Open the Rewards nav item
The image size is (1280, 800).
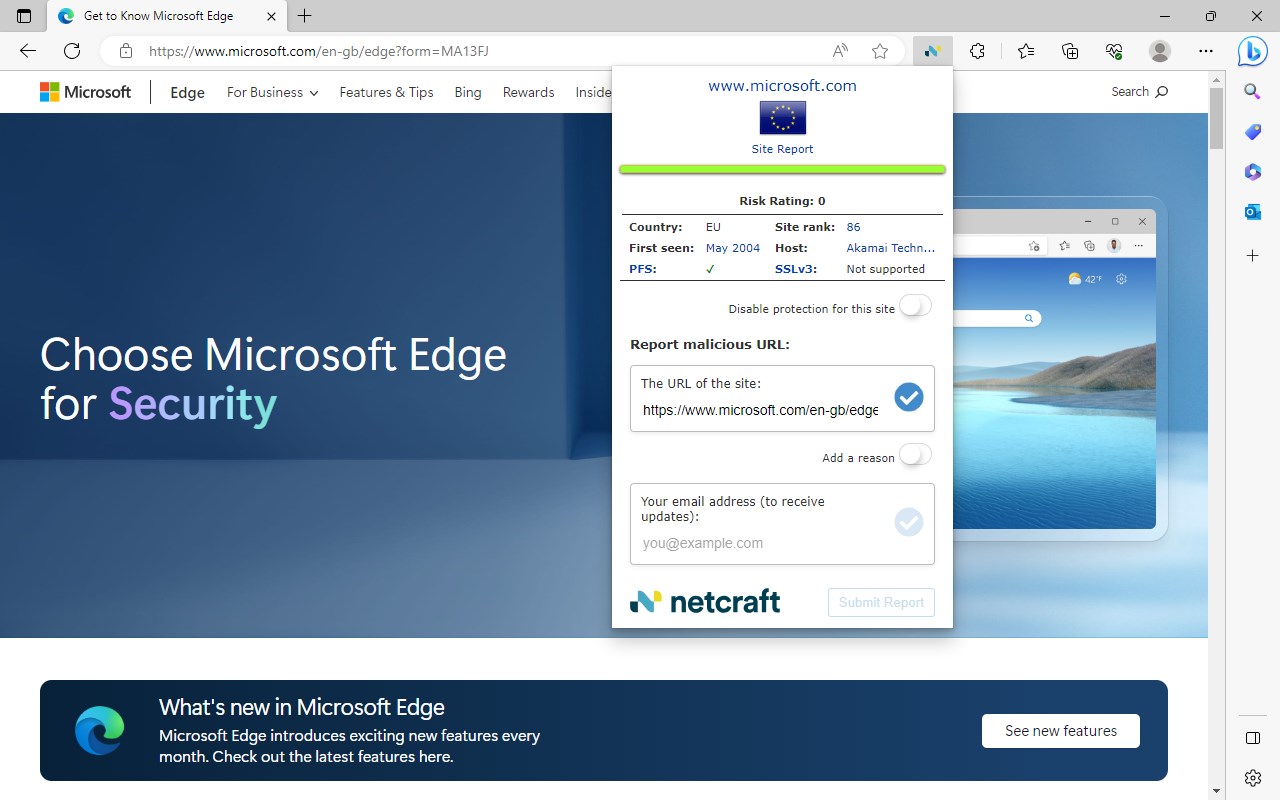pyautogui.click(x=528, y=92)
